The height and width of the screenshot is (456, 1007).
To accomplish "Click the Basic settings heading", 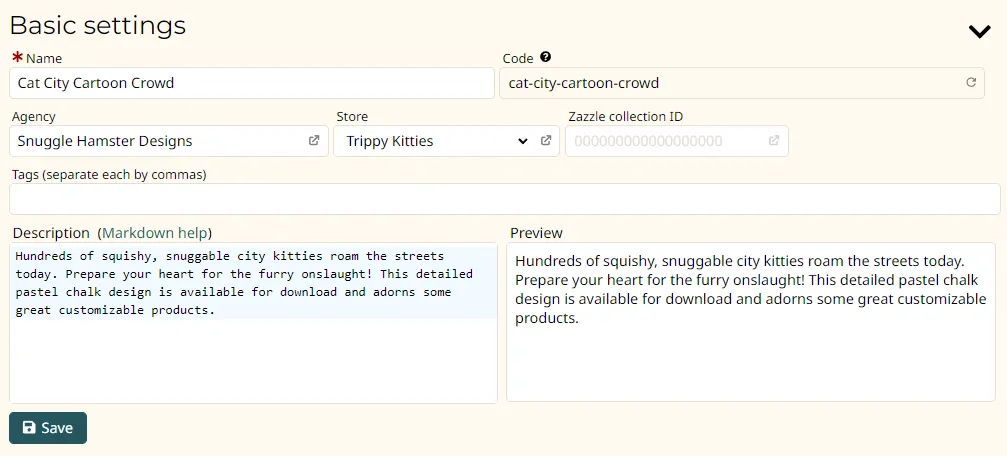I will [97, 26].
